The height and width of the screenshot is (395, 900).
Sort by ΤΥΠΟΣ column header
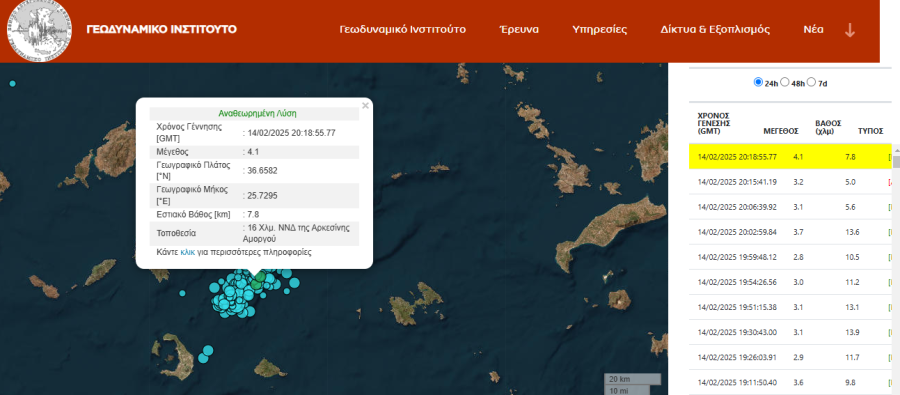(x=870, y=131)
